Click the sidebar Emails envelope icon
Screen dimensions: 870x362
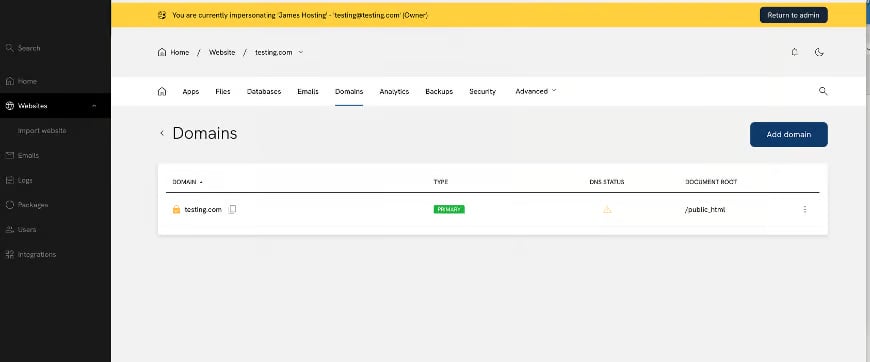(9, 155)
